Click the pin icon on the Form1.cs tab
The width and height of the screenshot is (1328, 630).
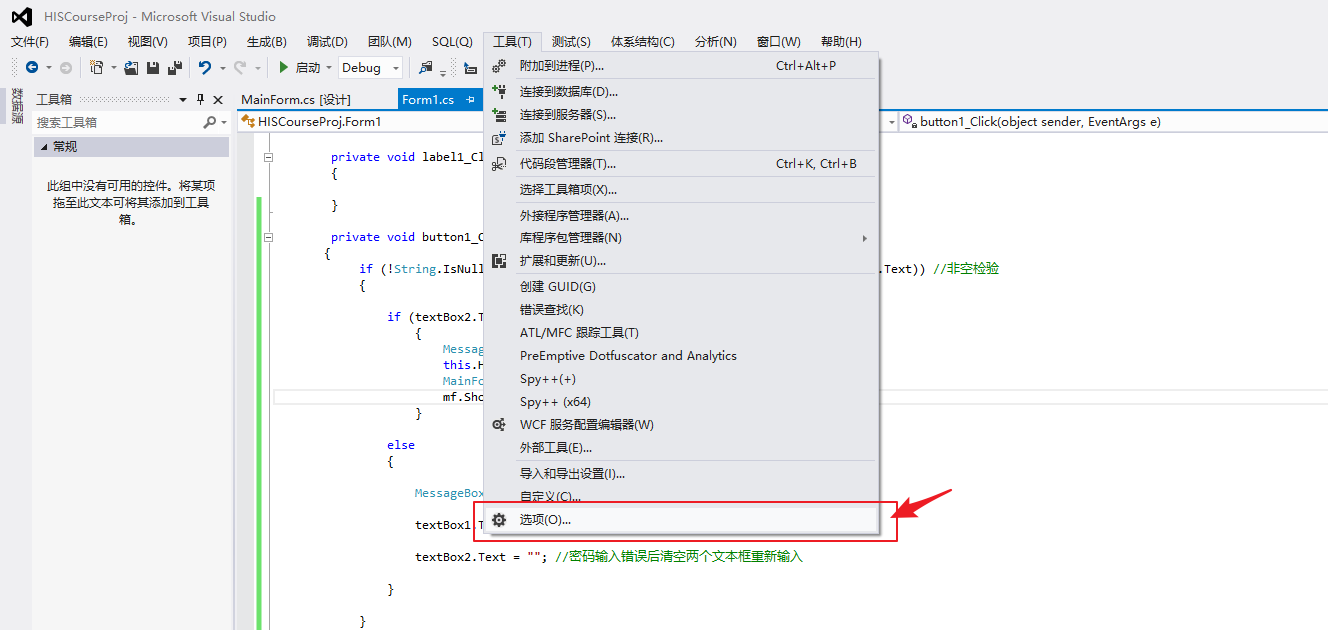[470, 99]
